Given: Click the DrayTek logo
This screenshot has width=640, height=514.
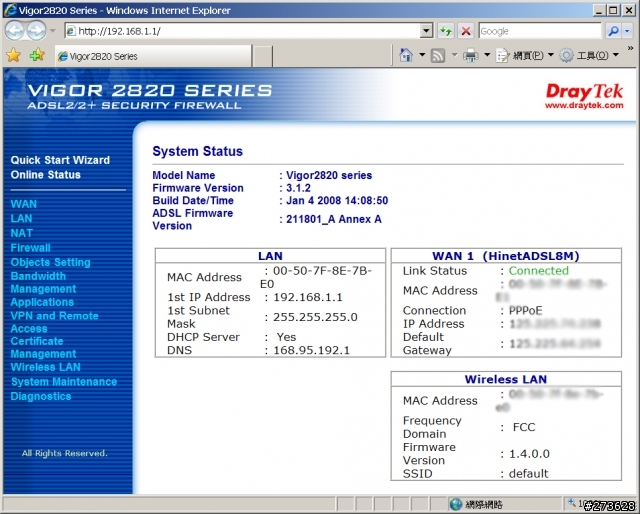Looking at the screenshot, I should [584, 96].
